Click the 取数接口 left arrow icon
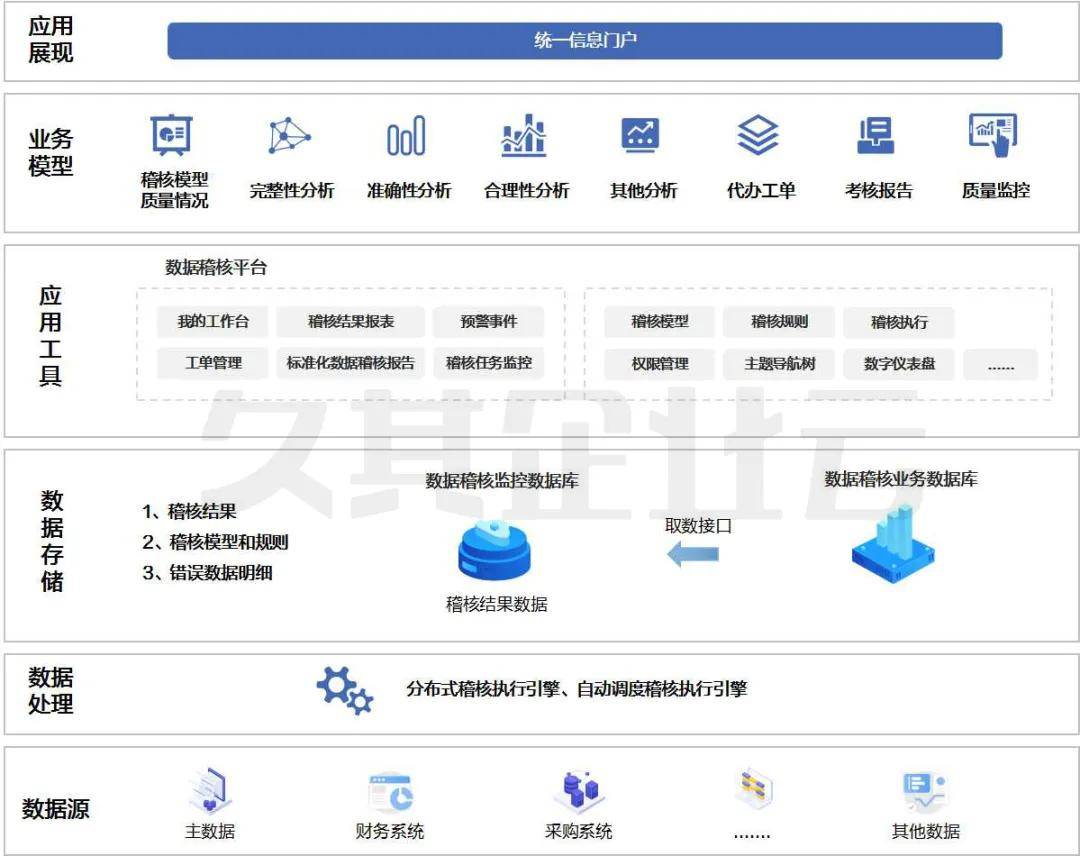Image resolution: width=1080 pixels, height=856 pixels. click(x=693, y=554)
